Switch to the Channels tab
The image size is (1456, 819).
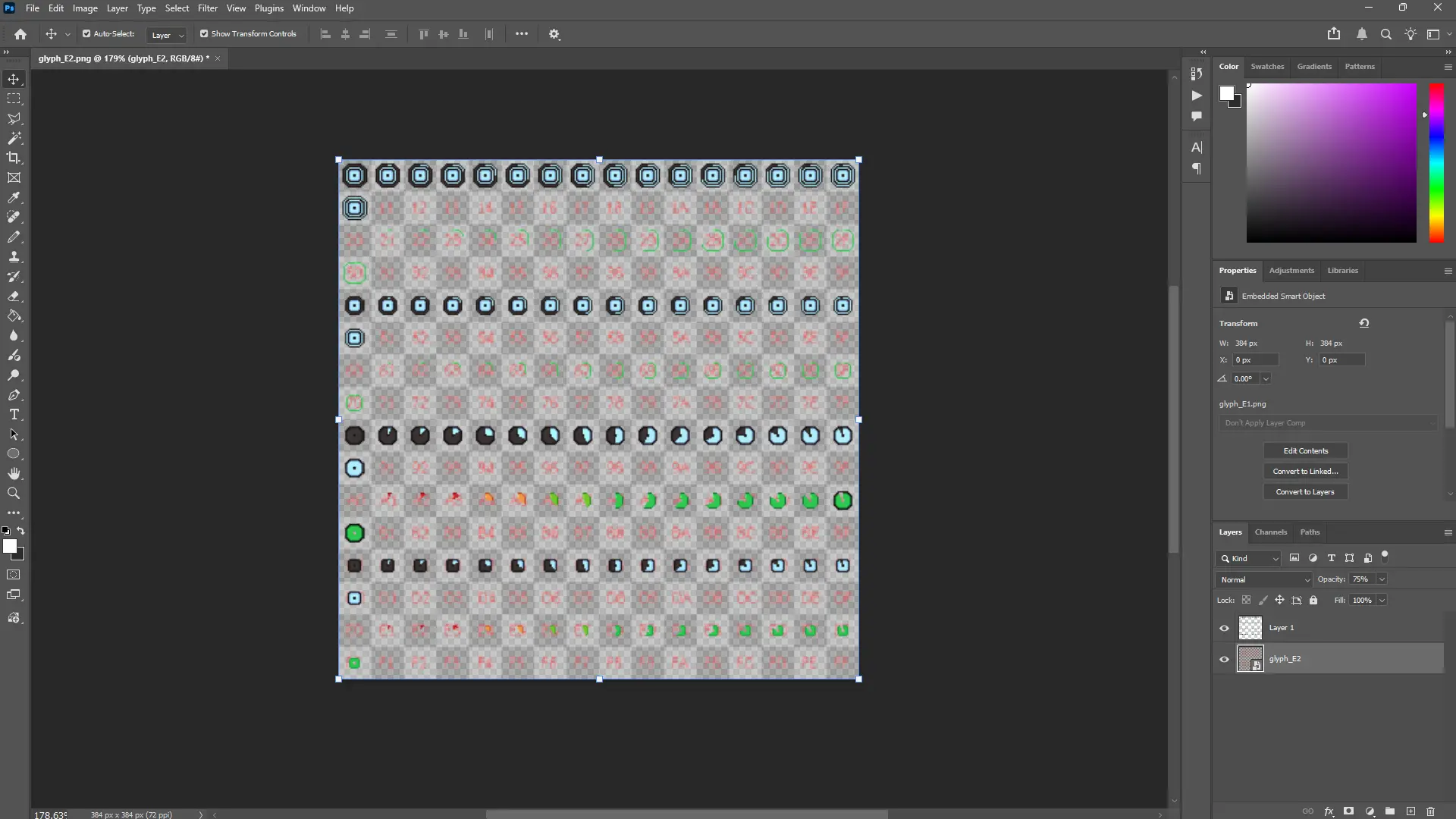1270,532
